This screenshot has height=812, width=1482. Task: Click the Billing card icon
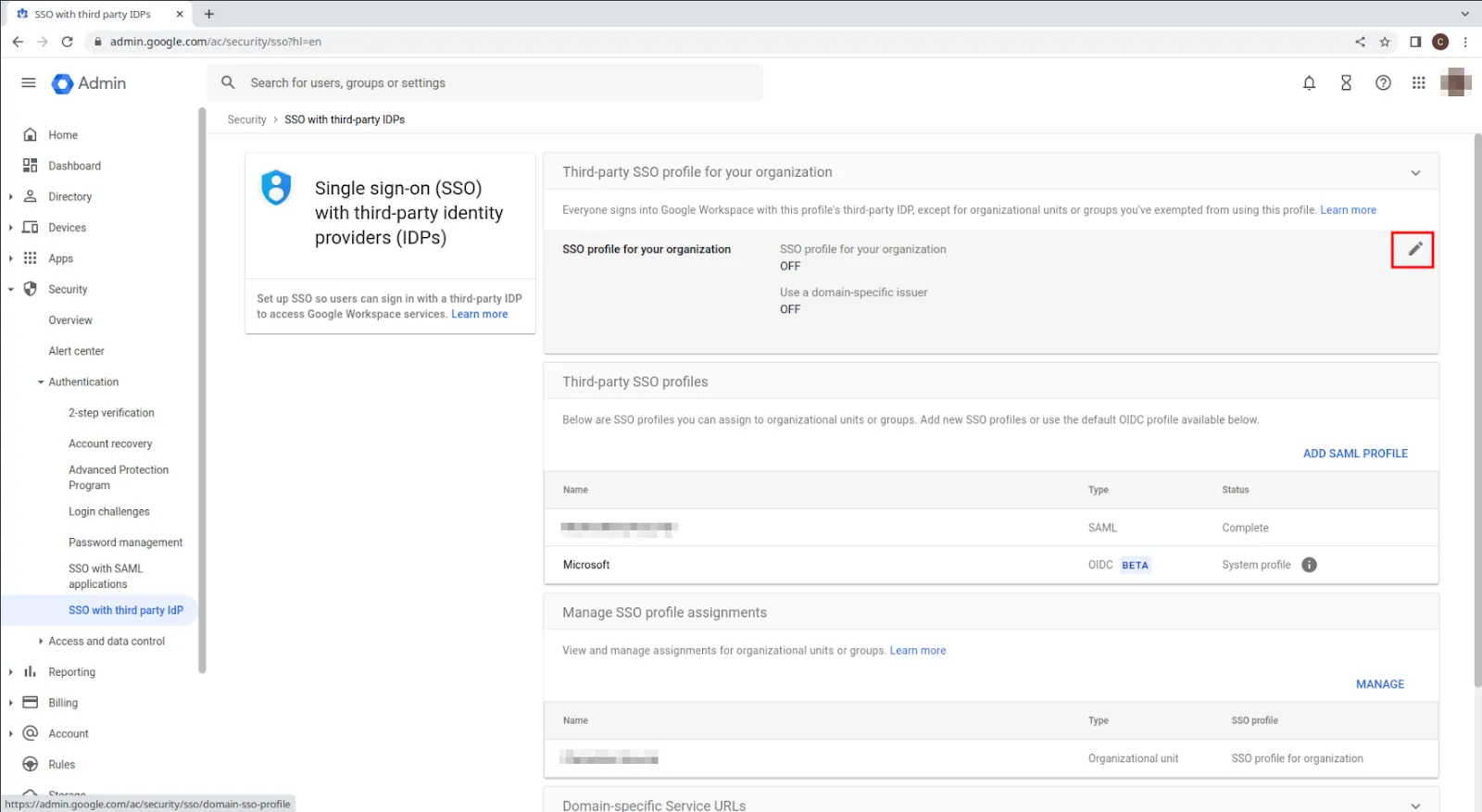[30, 703]
